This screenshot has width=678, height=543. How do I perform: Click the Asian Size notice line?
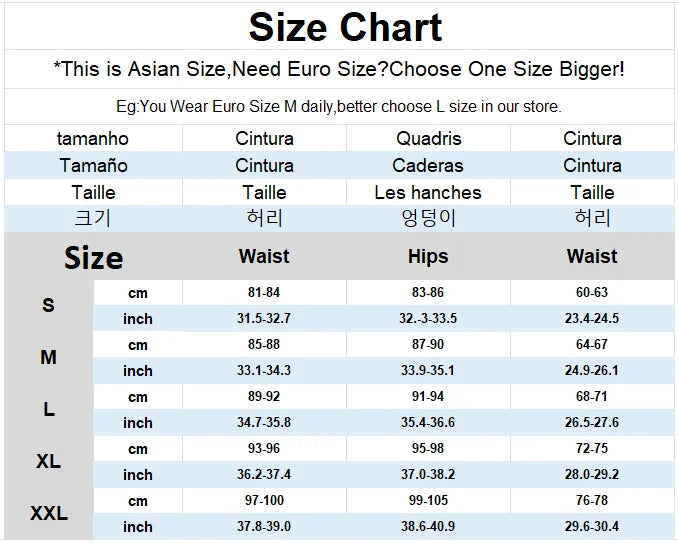(339, 70)
